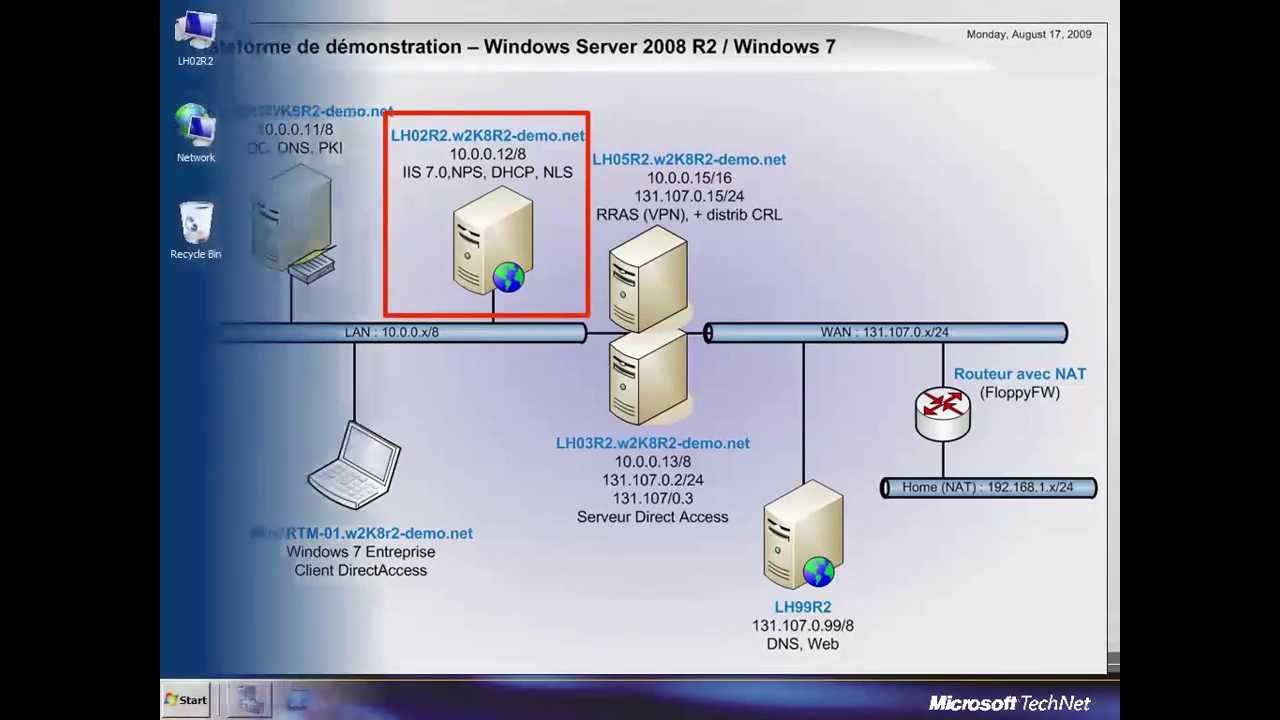Click the text 'Client DirectAccess'

point(361,570)
